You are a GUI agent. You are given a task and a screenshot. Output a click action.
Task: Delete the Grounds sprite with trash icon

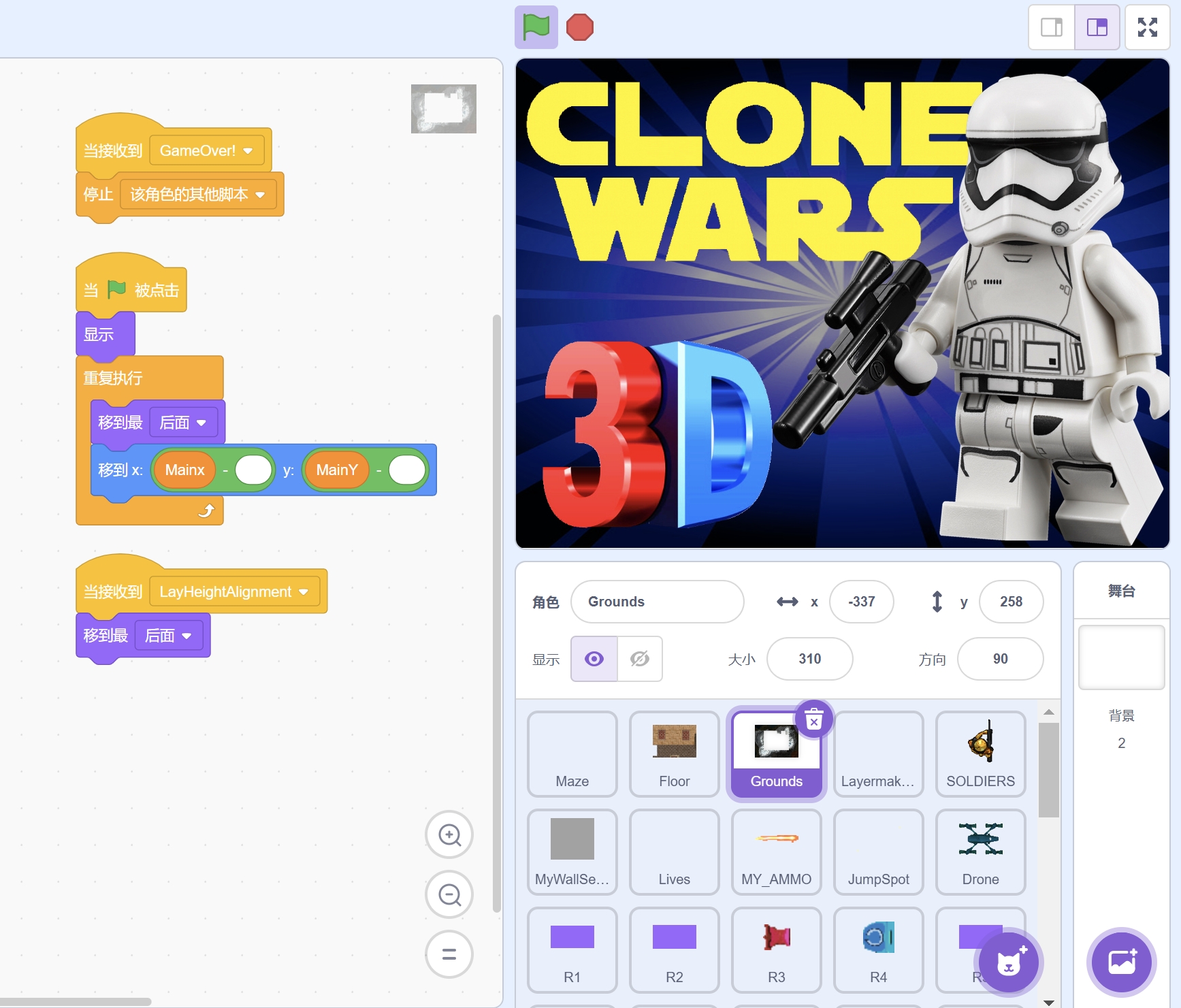pos(814,719)
